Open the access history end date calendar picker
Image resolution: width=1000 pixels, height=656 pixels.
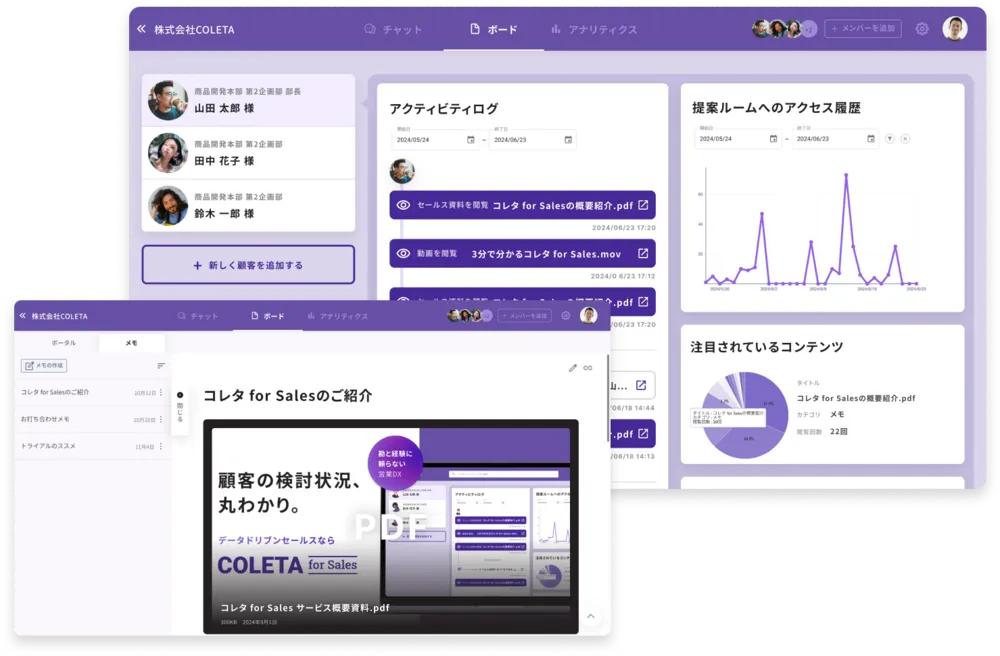click(x=871, y=138)
